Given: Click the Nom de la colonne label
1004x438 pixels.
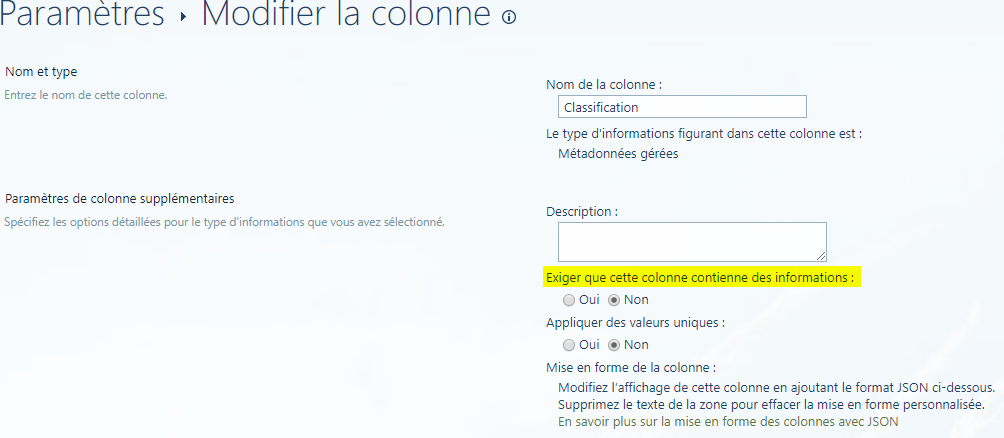Looking at the screenshot, I should 604,85.
